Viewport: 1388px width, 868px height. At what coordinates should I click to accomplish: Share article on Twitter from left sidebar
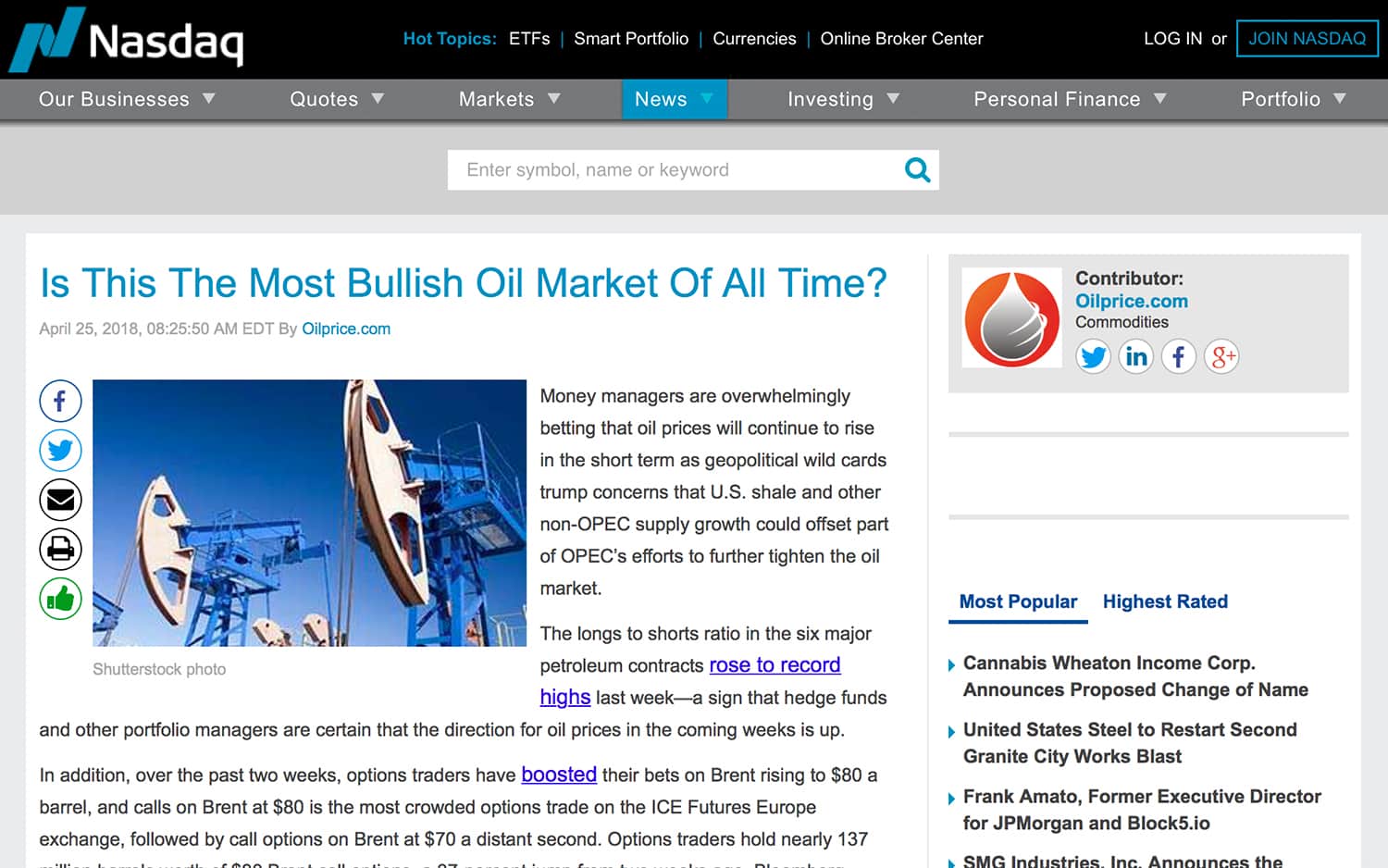pyautogui.click(x=60, y=451)
